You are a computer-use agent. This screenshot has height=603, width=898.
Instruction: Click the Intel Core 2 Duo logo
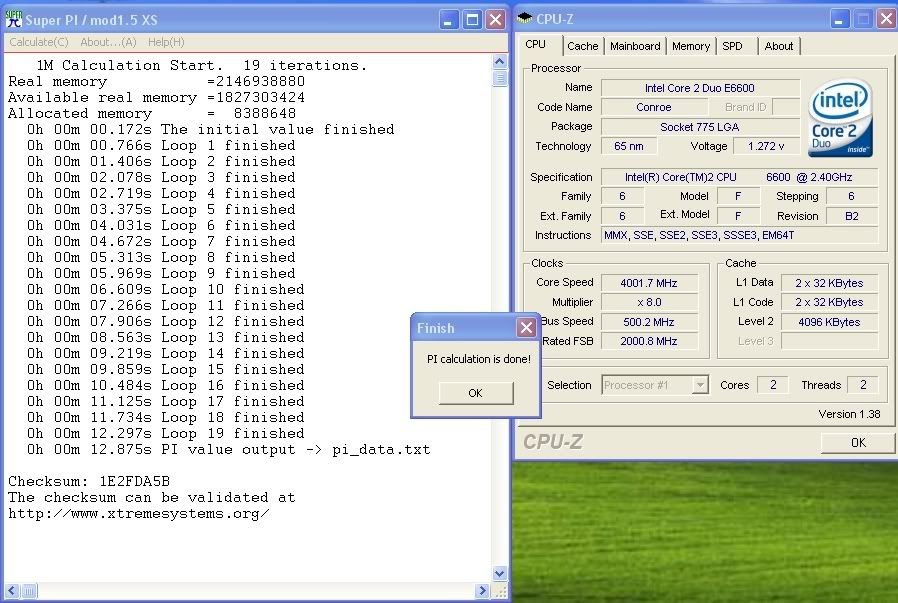(x=841, y=118)
